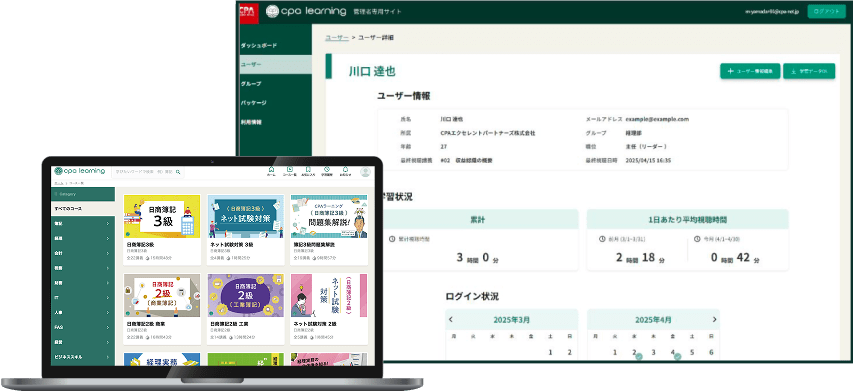This screenshot has width=853, height=391.
Task: Click example@example.com email address
Action: pyautogui.click(x=657, y=119)
